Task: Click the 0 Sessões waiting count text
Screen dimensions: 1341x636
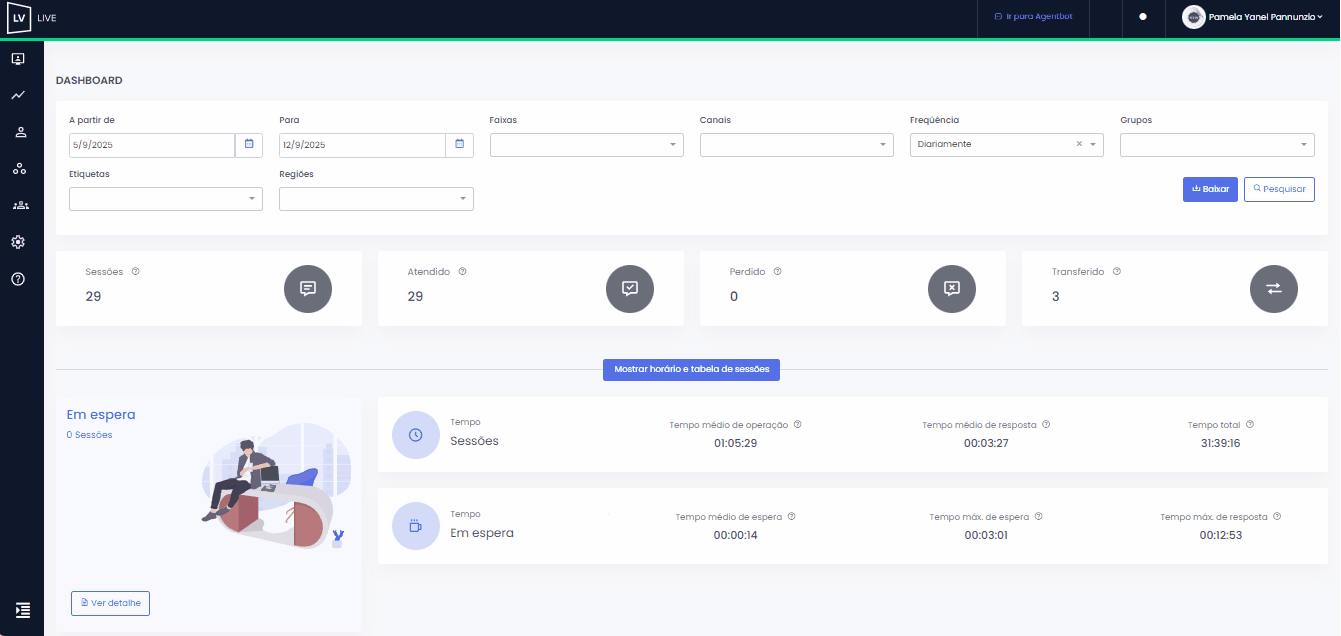Action: [89, 435]
